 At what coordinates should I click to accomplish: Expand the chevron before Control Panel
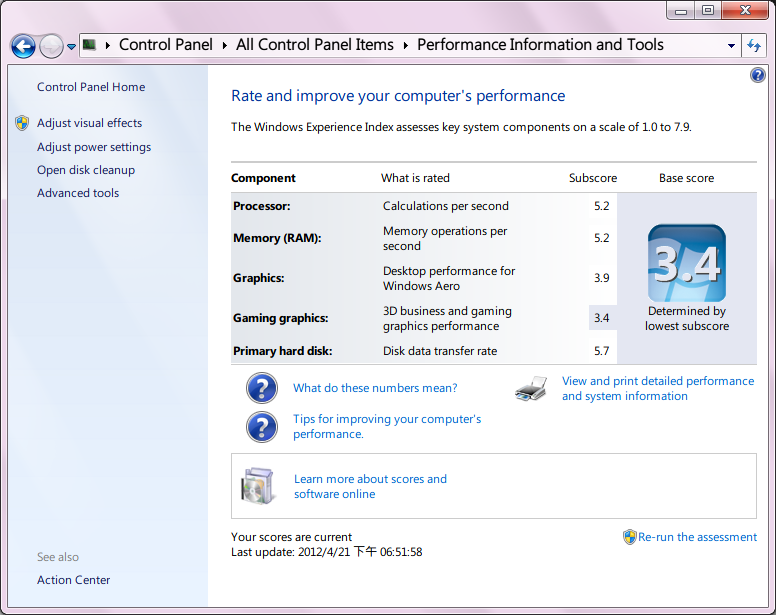pos(107,46)
